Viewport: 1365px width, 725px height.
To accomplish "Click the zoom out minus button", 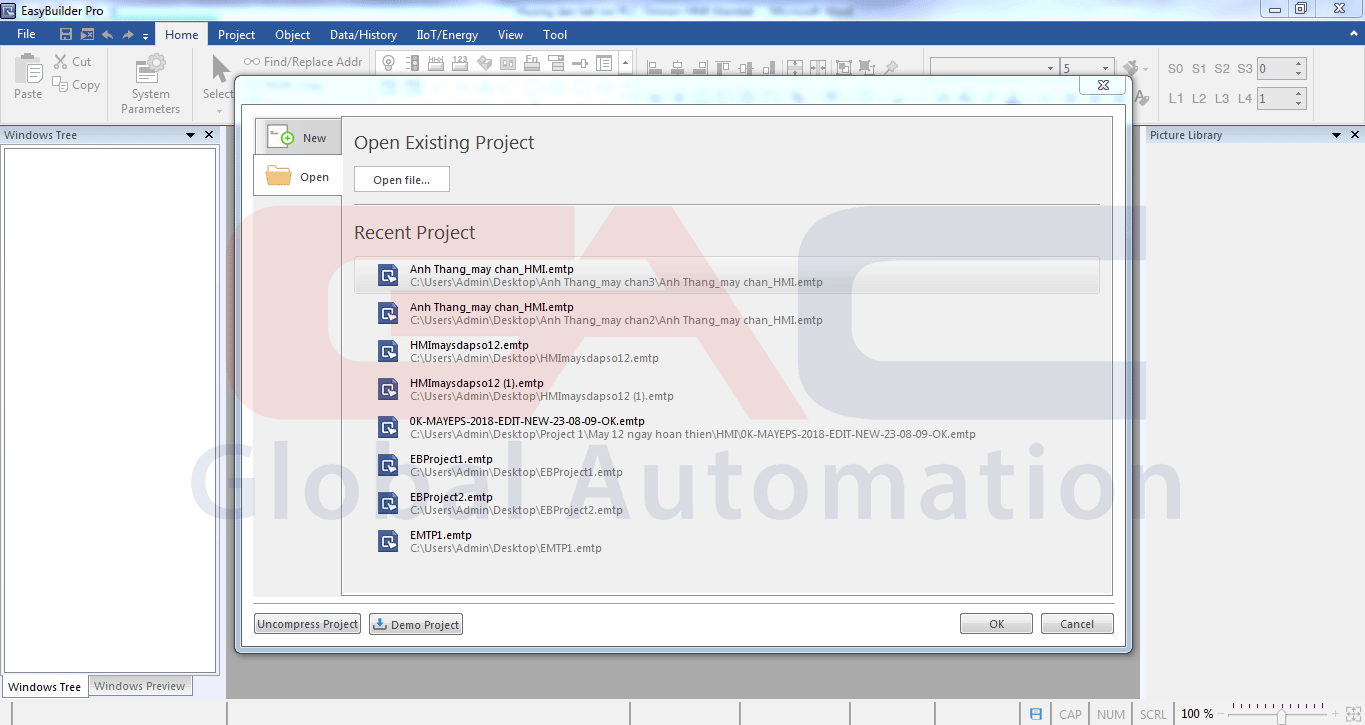I will [1220, 714].
